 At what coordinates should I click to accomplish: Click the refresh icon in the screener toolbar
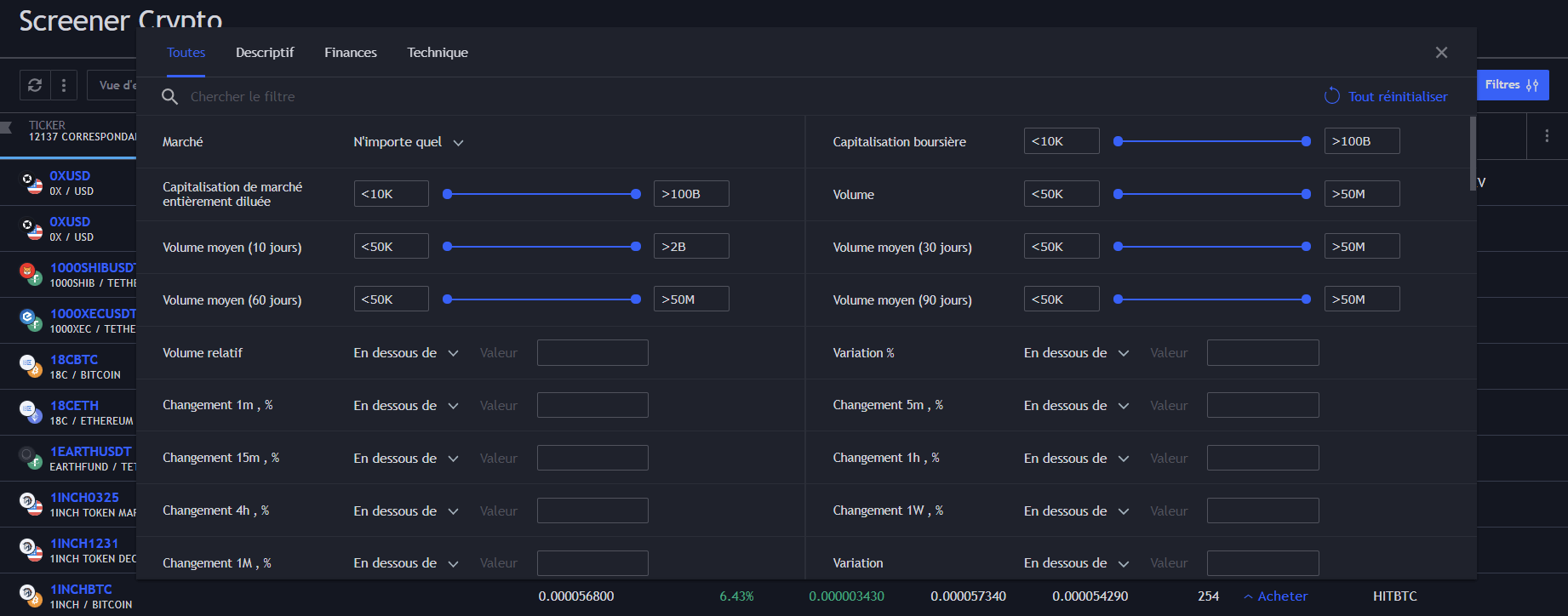35,85
